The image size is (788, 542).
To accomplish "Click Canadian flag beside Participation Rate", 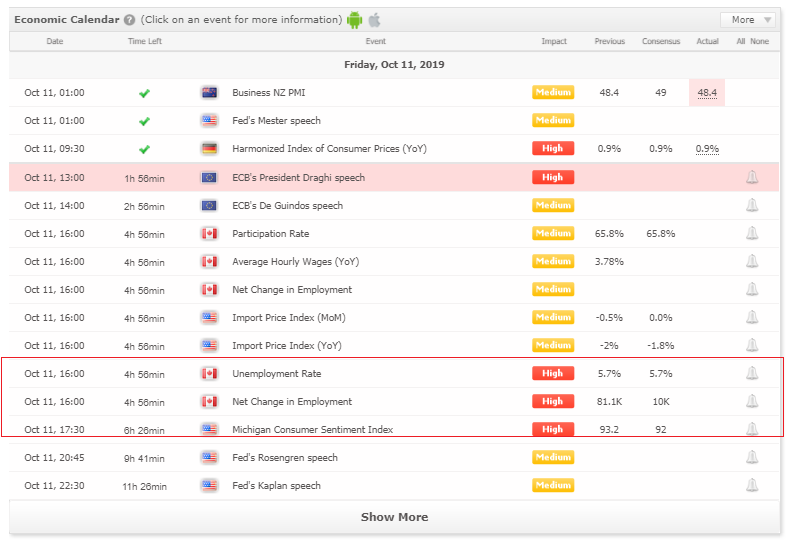I will (x=209, y=234).
